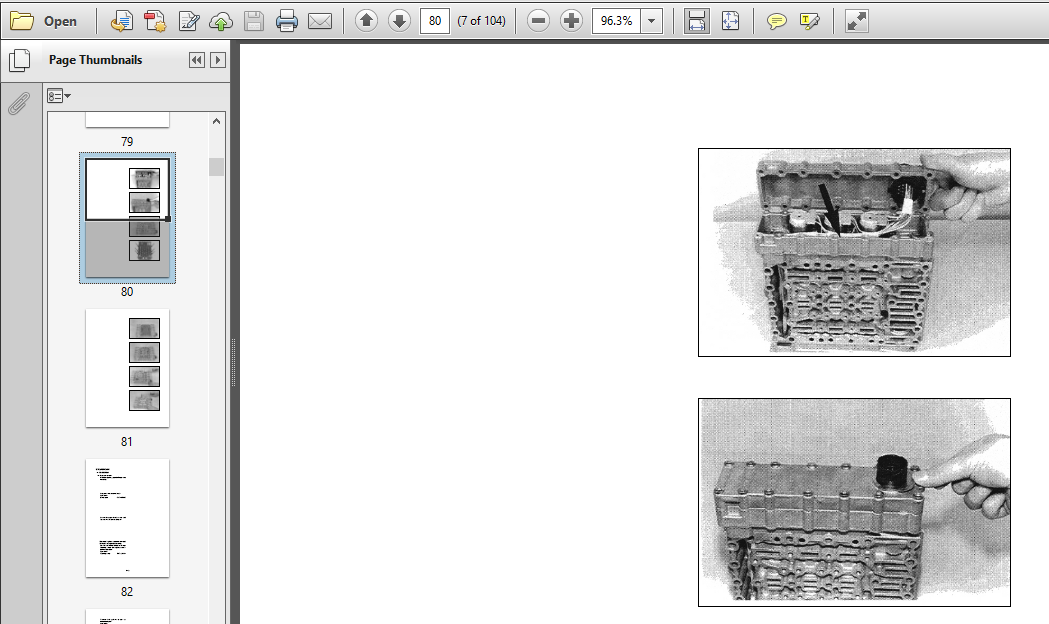Click the top valve body photo
The height and width of the screenshot is (624, 1049).
[x=854, y=252]
